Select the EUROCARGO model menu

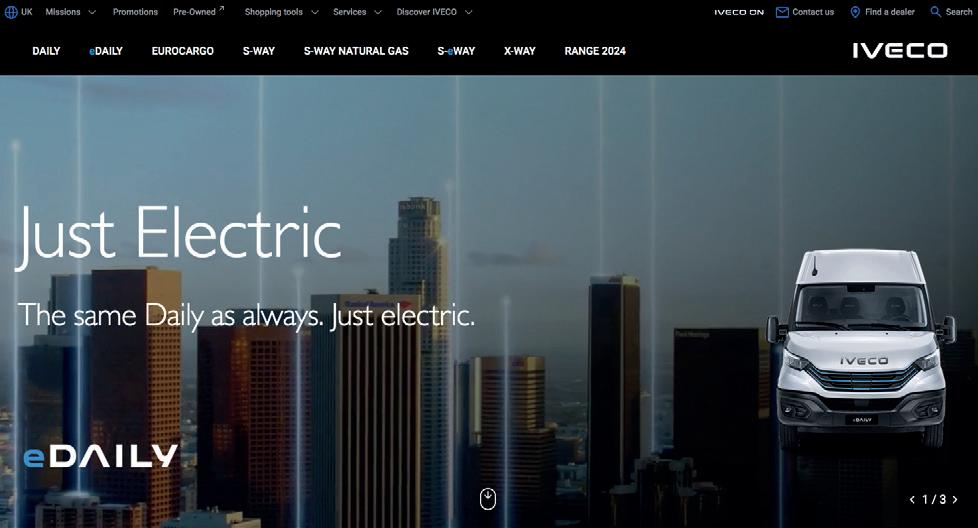183,51
